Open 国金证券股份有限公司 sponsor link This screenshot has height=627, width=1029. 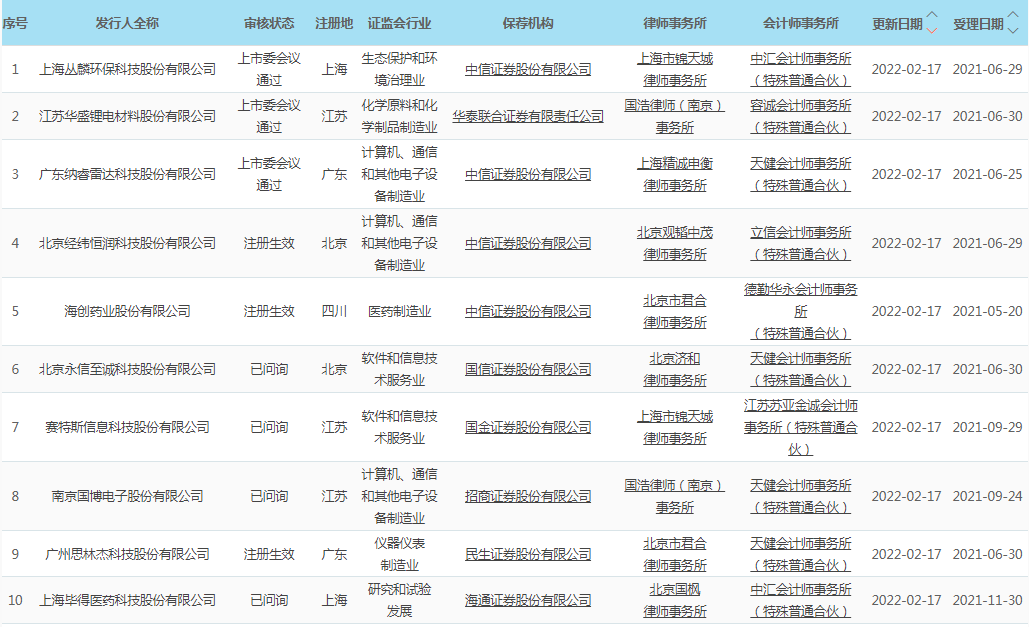pos(528,427)
